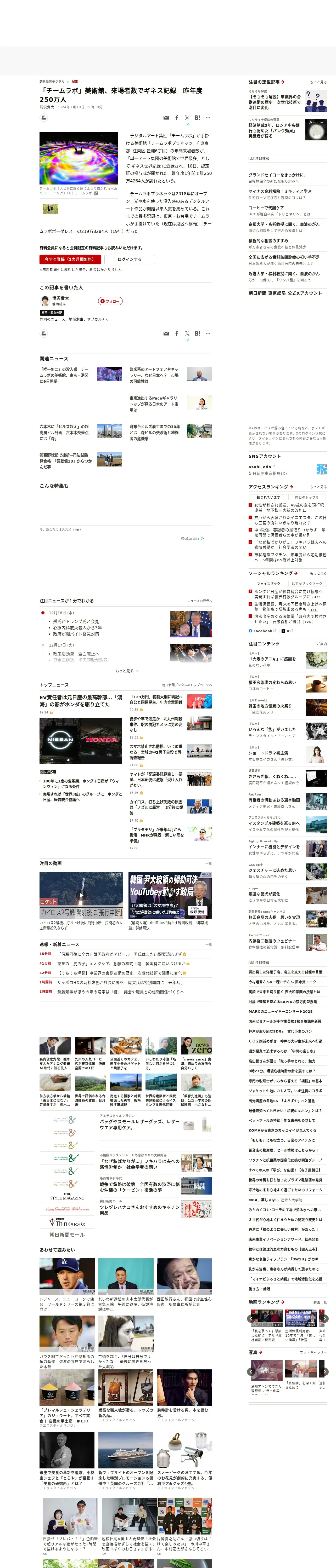This screenshot has width=336, height=1568.
Task: Follow author with フォロー button
Action: [110, 301]
